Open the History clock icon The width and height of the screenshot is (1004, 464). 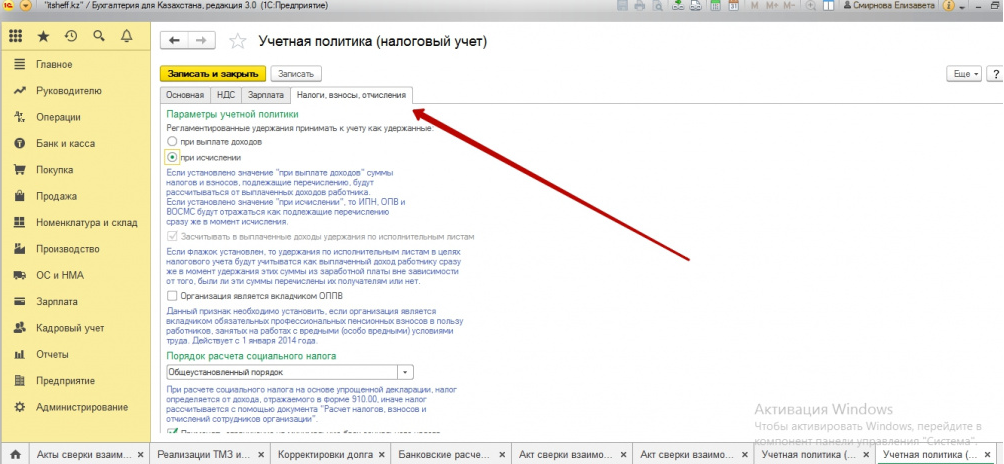click(x=71, y=37)
